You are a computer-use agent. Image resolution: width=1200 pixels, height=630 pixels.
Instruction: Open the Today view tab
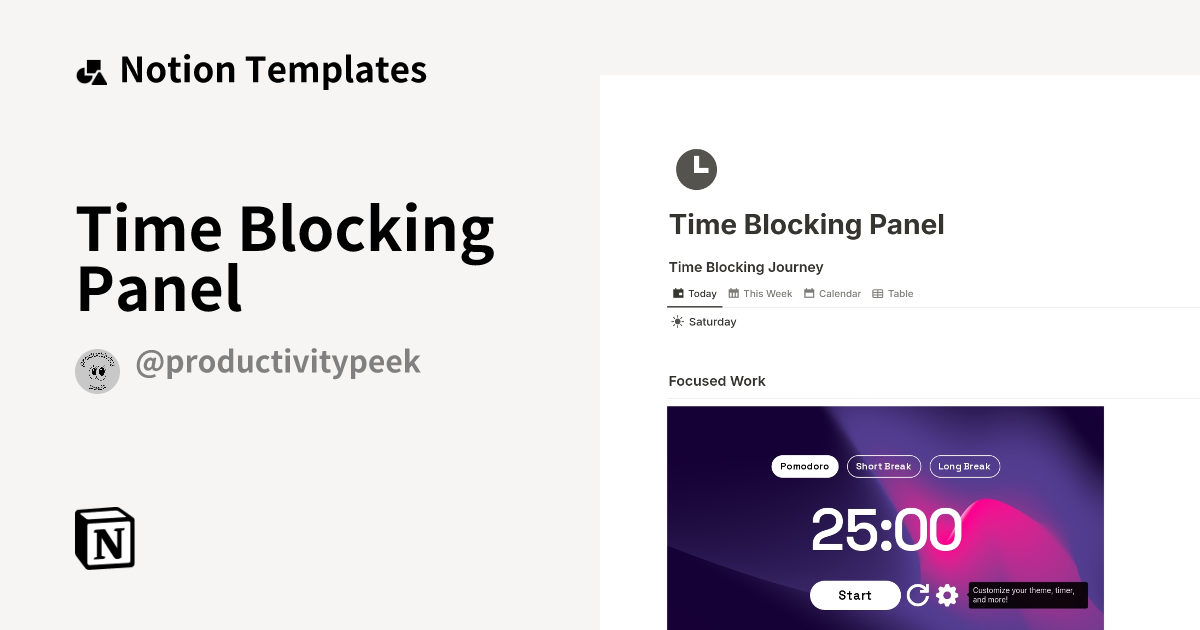click(x=694, y=293)
